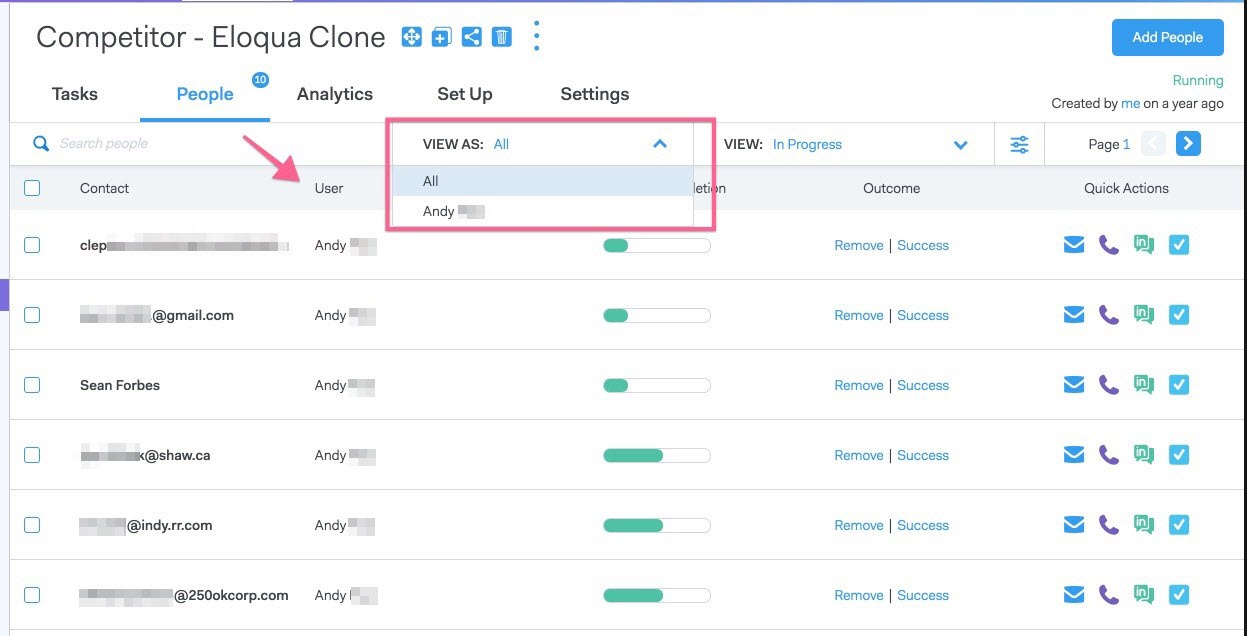Viewport: 1247px width, 636px height.
Task: Switch to the Analytics tab
Action: point(335,94)
